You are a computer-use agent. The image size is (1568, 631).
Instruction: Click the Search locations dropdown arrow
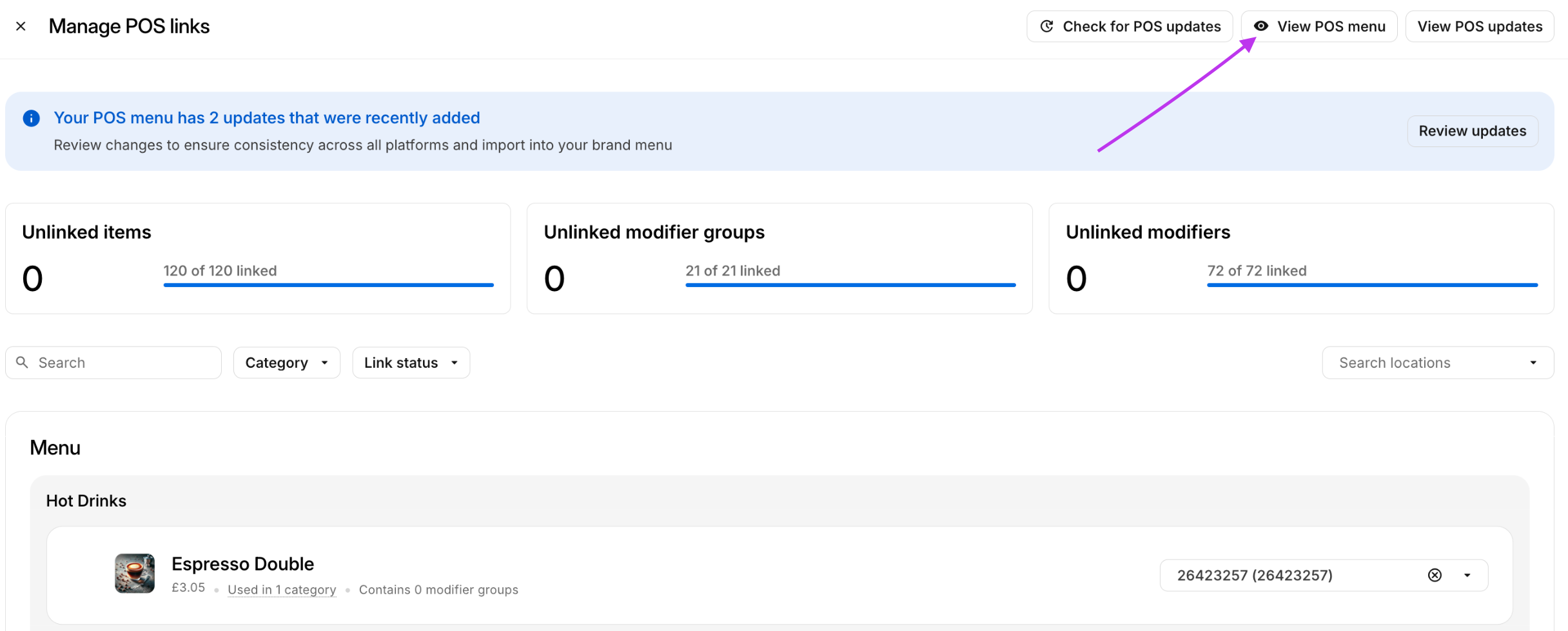pos(1533,363)
